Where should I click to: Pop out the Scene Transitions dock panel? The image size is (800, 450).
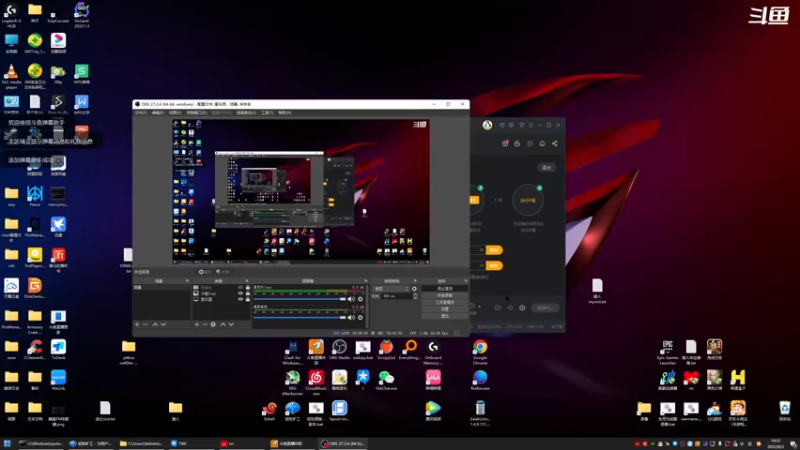coord(415,281)
